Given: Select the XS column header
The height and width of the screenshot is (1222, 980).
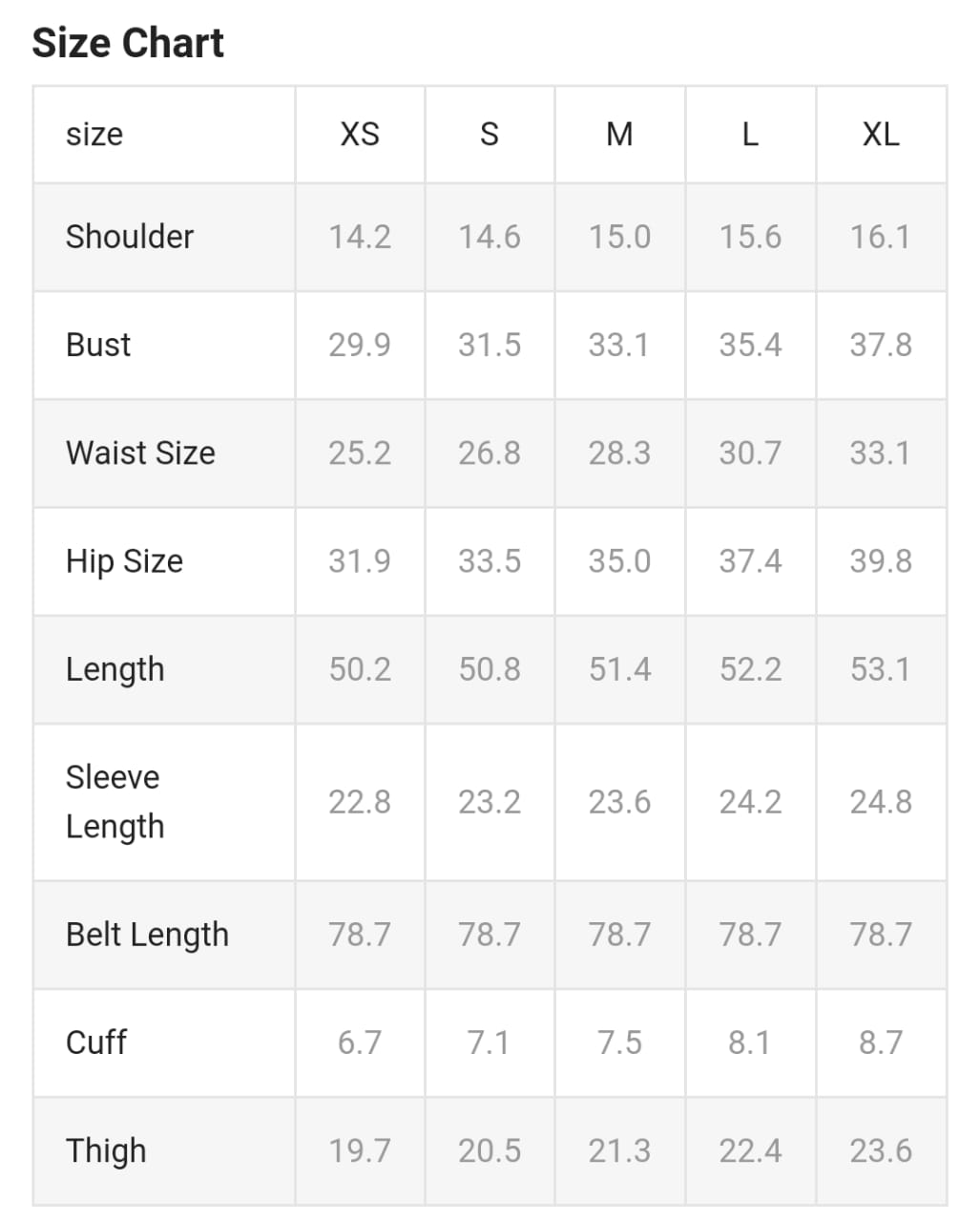Looking at the screenshot, I should point(360,134).
